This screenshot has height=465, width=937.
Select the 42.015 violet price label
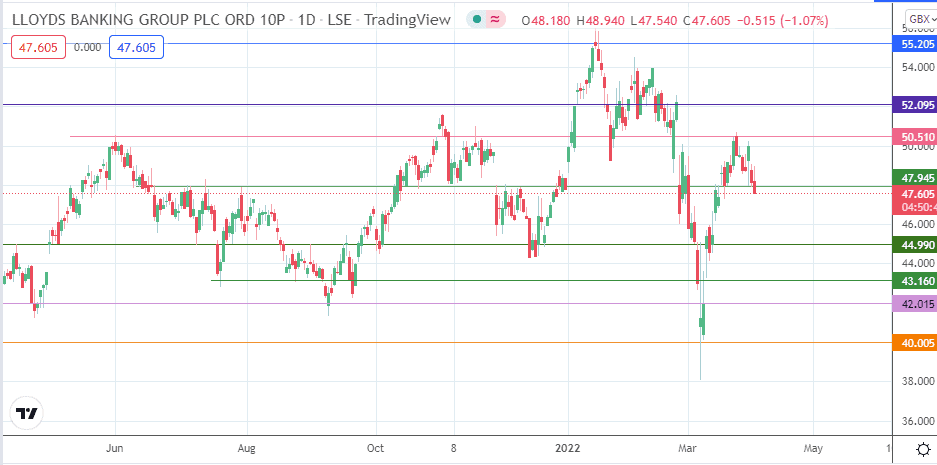pyautogui.click(x=914, y=304)
